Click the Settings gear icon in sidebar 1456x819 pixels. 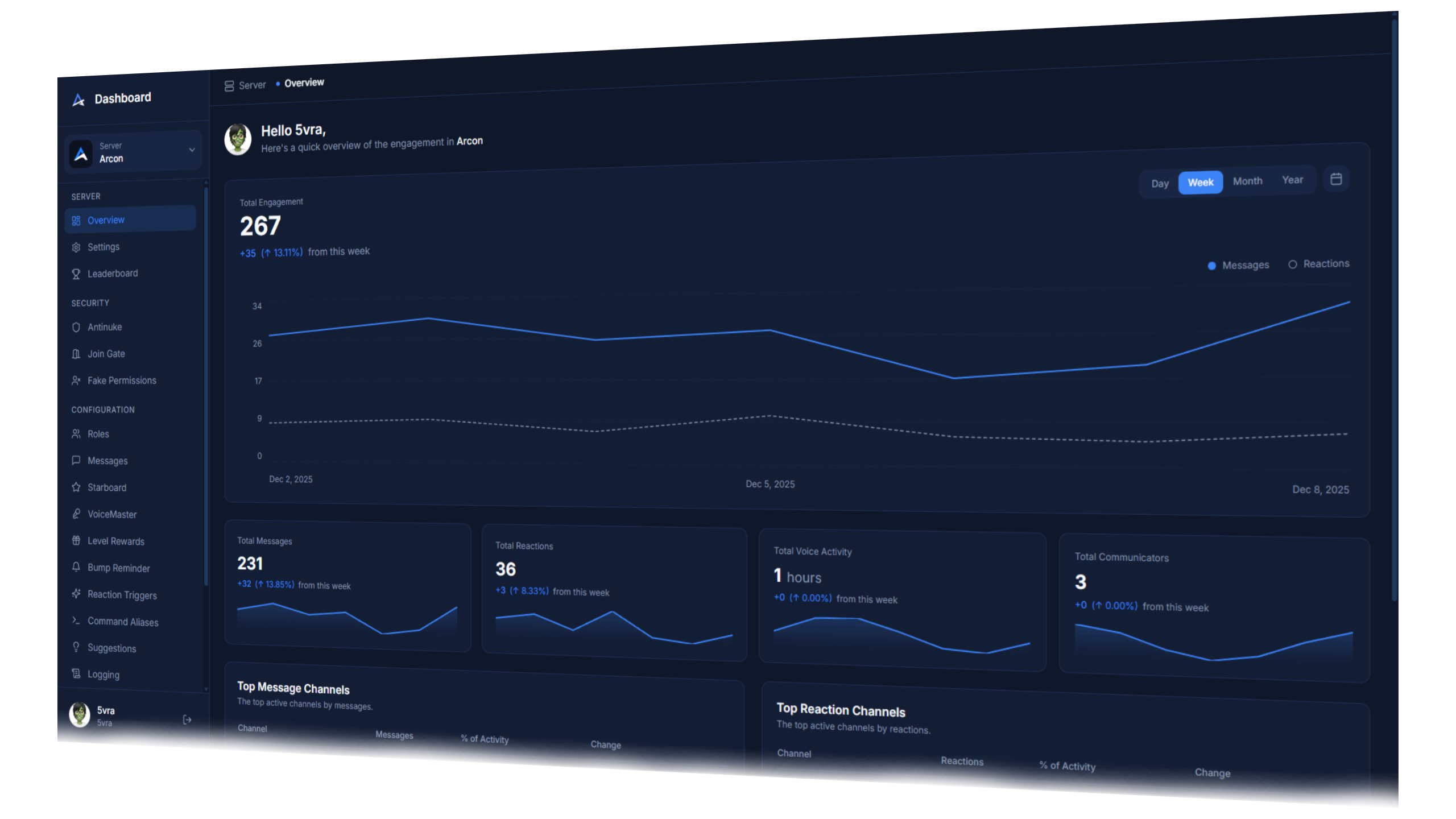coord(76,247)
